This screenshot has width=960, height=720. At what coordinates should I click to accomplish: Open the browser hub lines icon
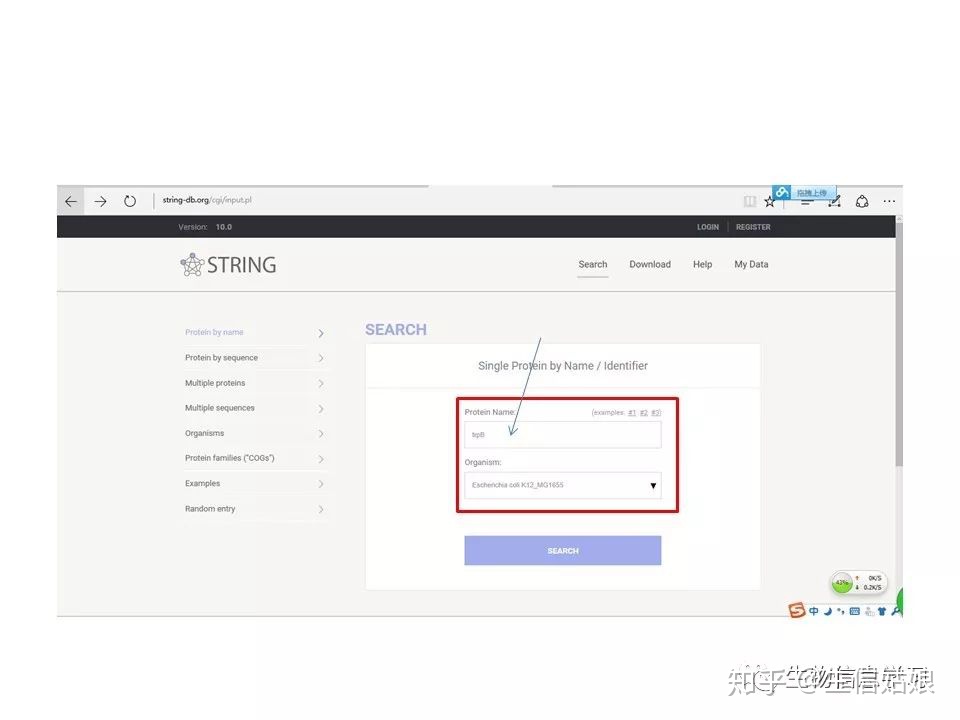click(x=806, y=202)
